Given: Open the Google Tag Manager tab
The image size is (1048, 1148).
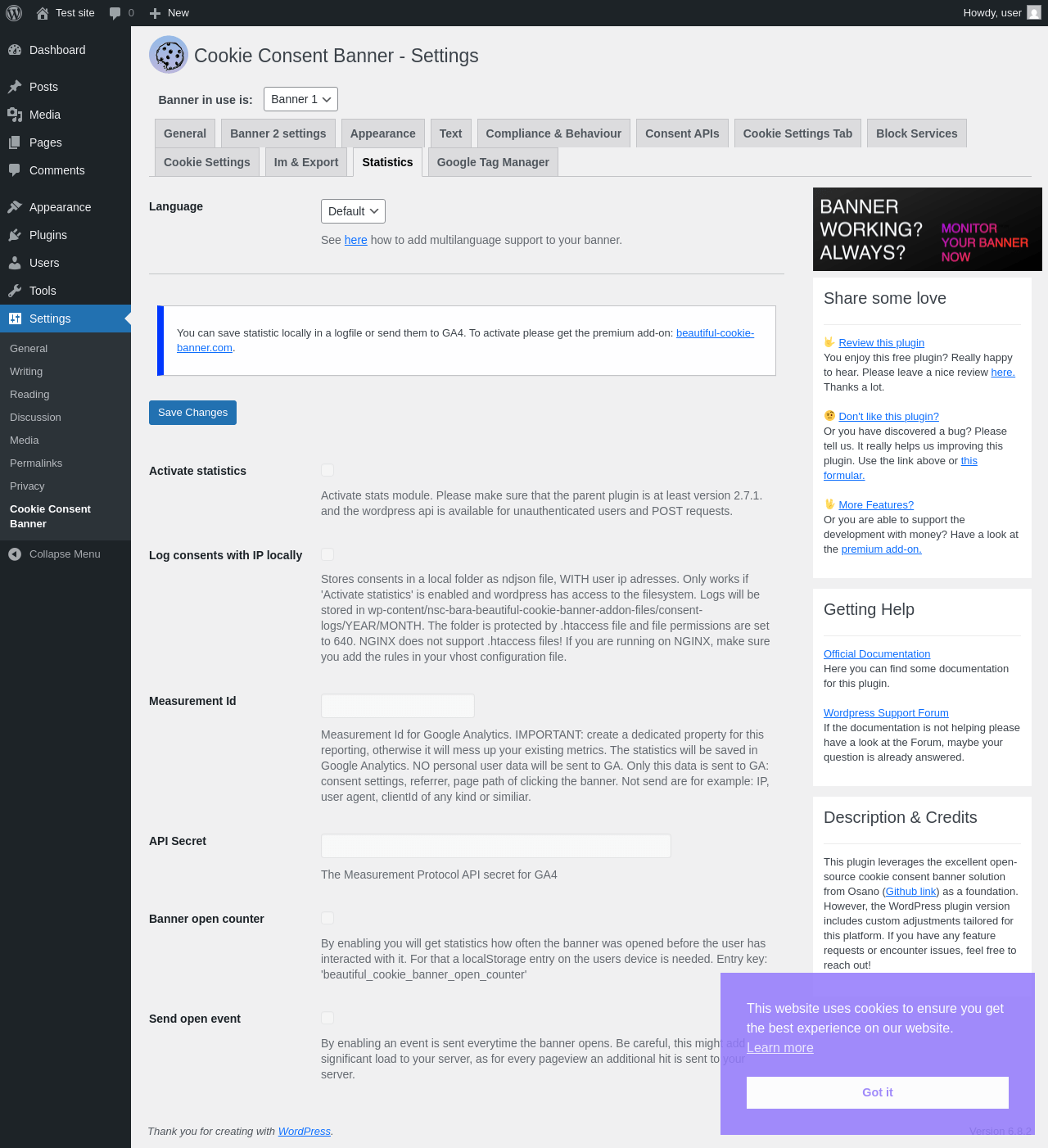Looking at the screenshot, I should [x=493, y=162].
